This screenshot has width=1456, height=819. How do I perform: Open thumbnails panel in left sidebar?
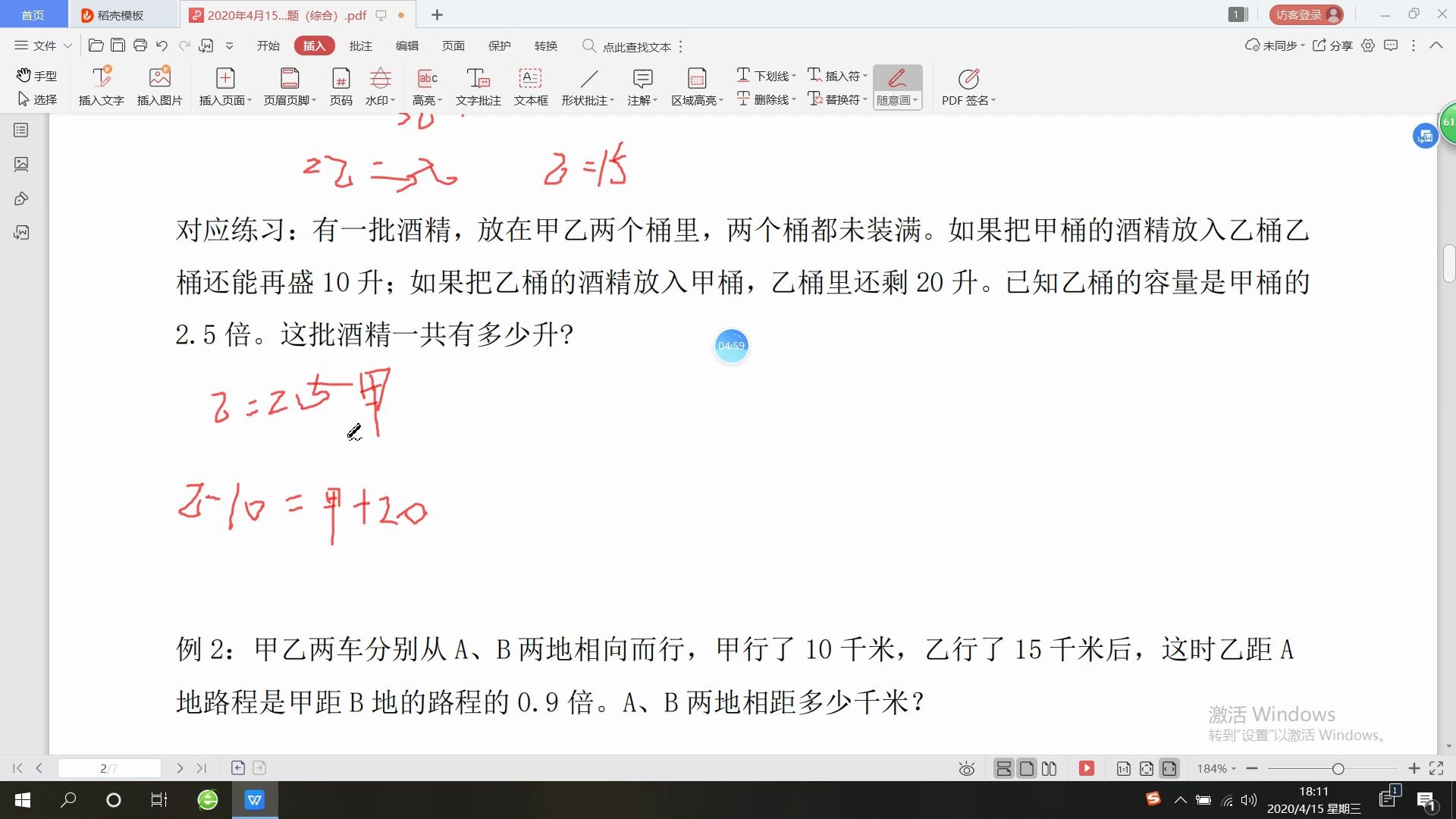(21, 164)
